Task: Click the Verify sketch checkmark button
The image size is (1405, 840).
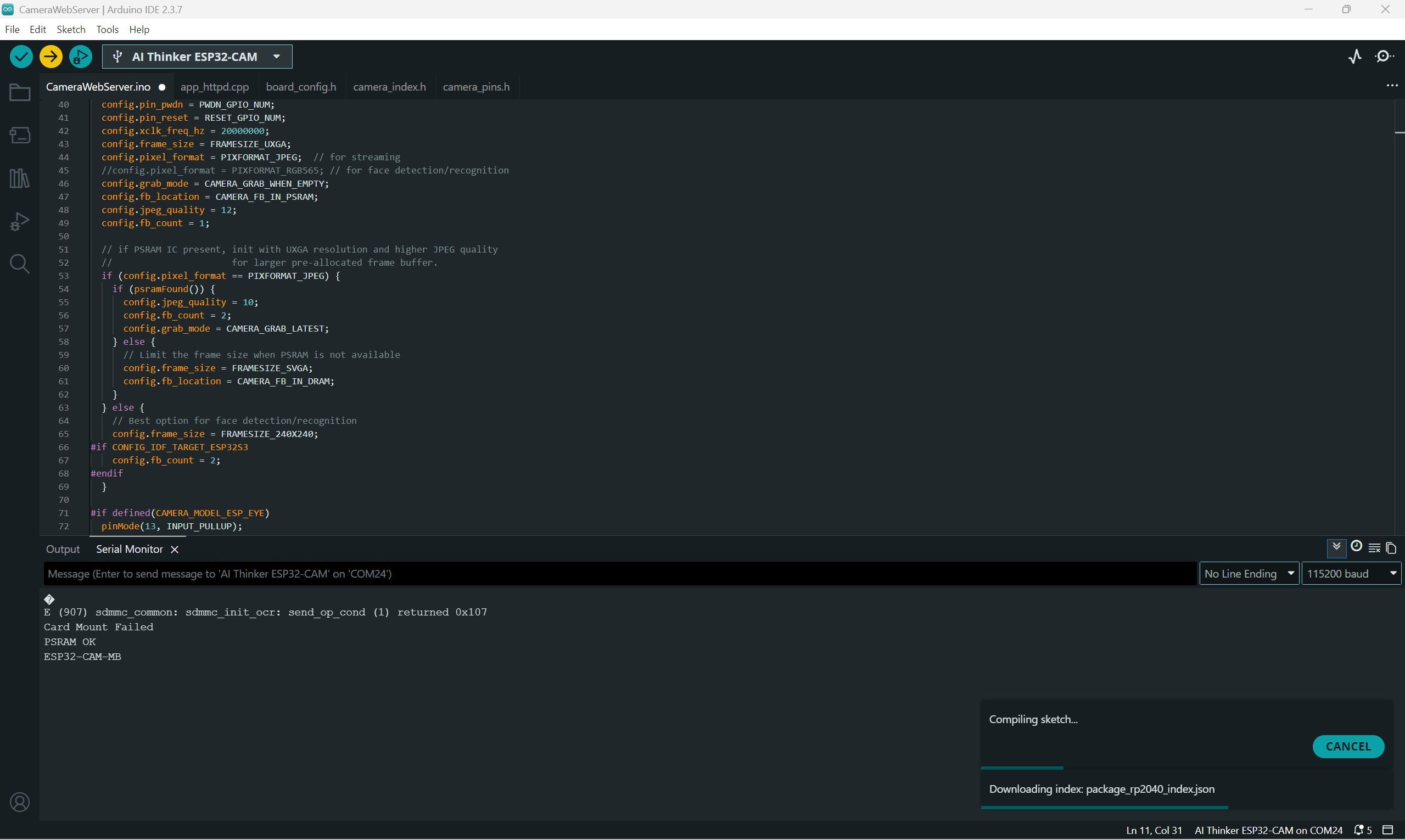Action: pyautogui.click(x=21, y=57)
